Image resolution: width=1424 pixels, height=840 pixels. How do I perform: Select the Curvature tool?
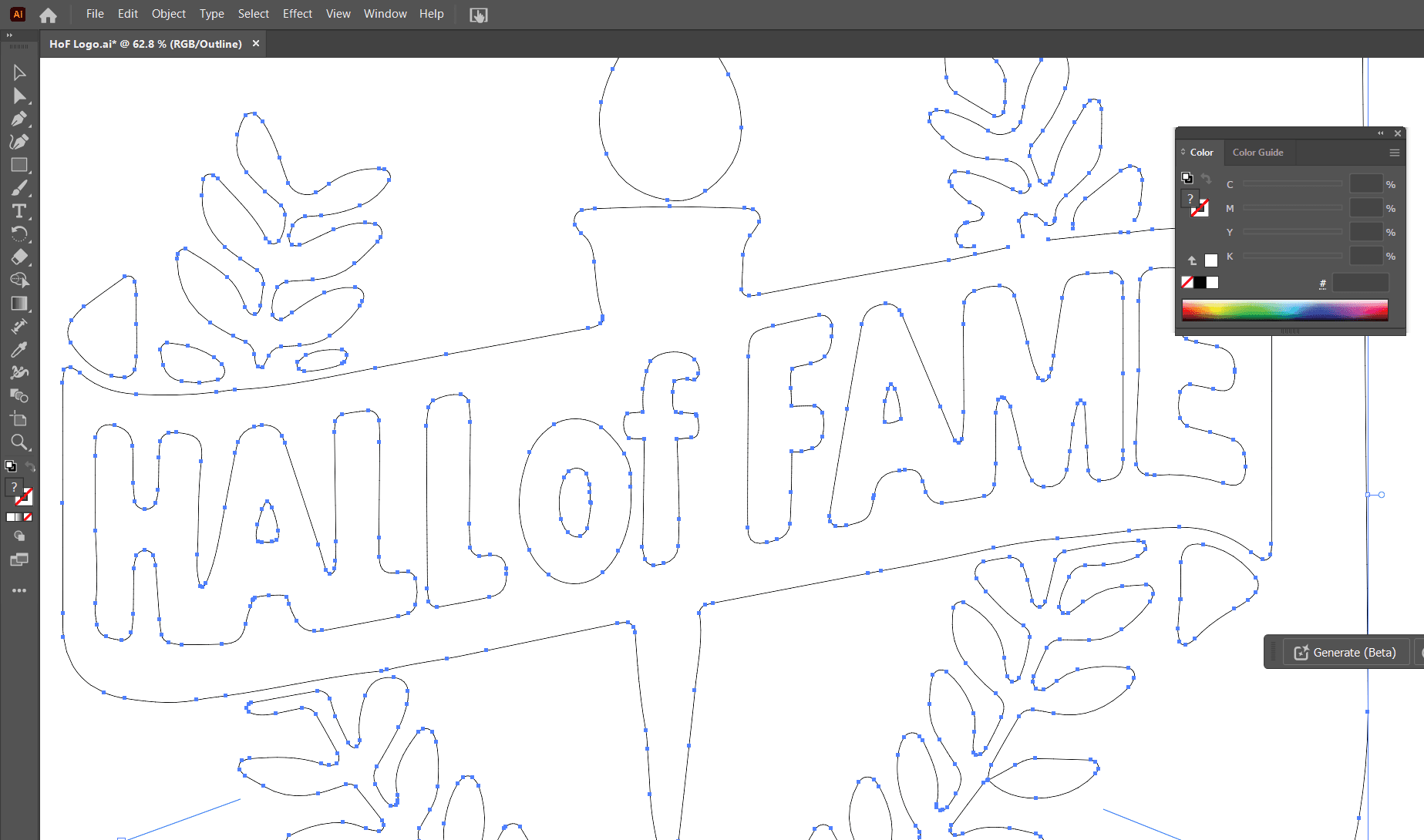[x=19, y=142]
